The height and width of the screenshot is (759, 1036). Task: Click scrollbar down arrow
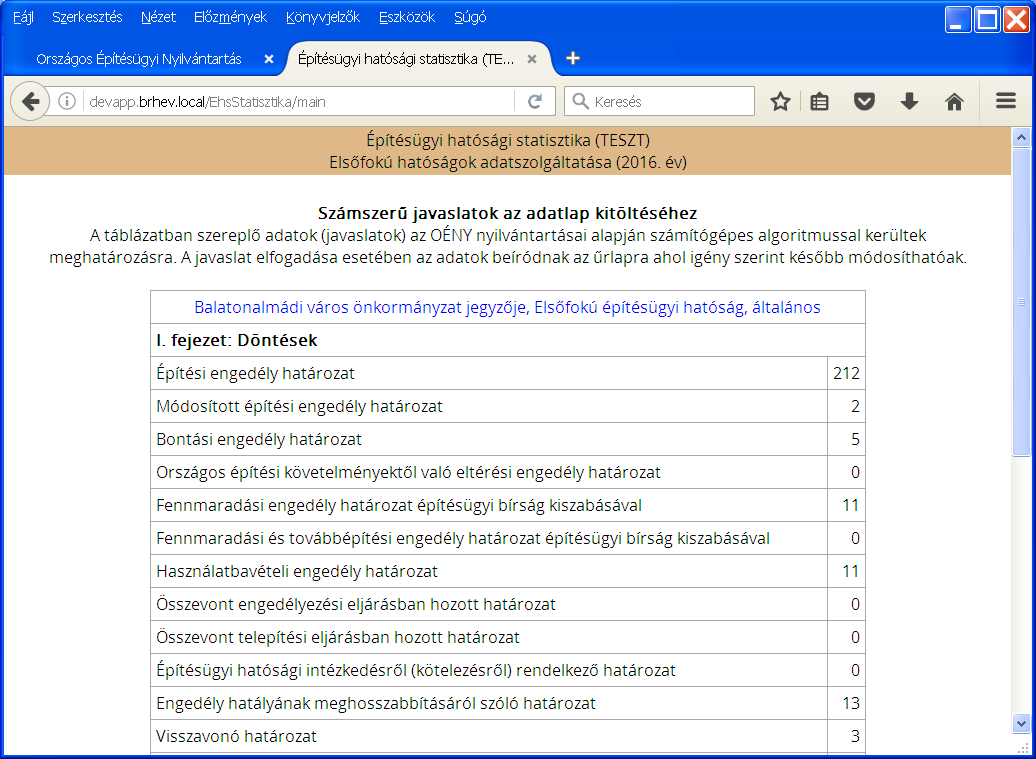tap(1021, 724)
